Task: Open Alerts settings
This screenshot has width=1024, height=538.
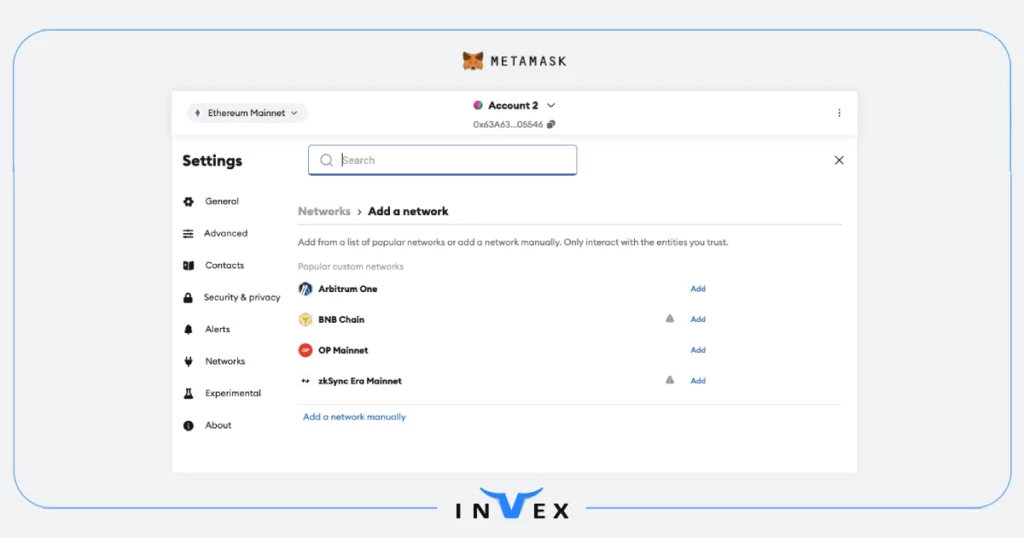Action: pyautogui.click(x=217, y=329)
